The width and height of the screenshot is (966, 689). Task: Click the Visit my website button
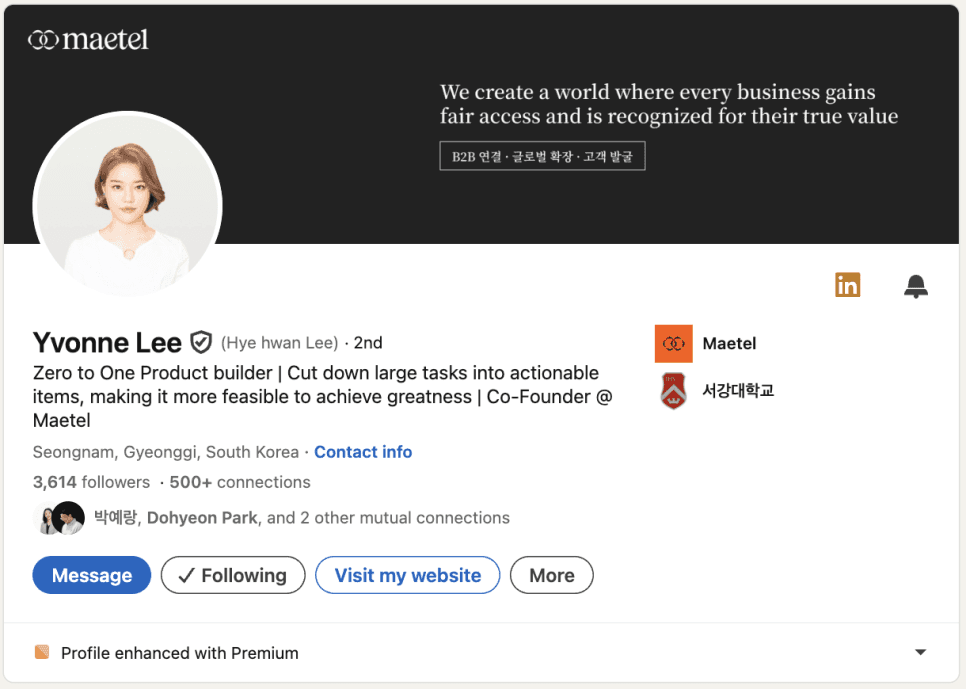click(407, 575)
